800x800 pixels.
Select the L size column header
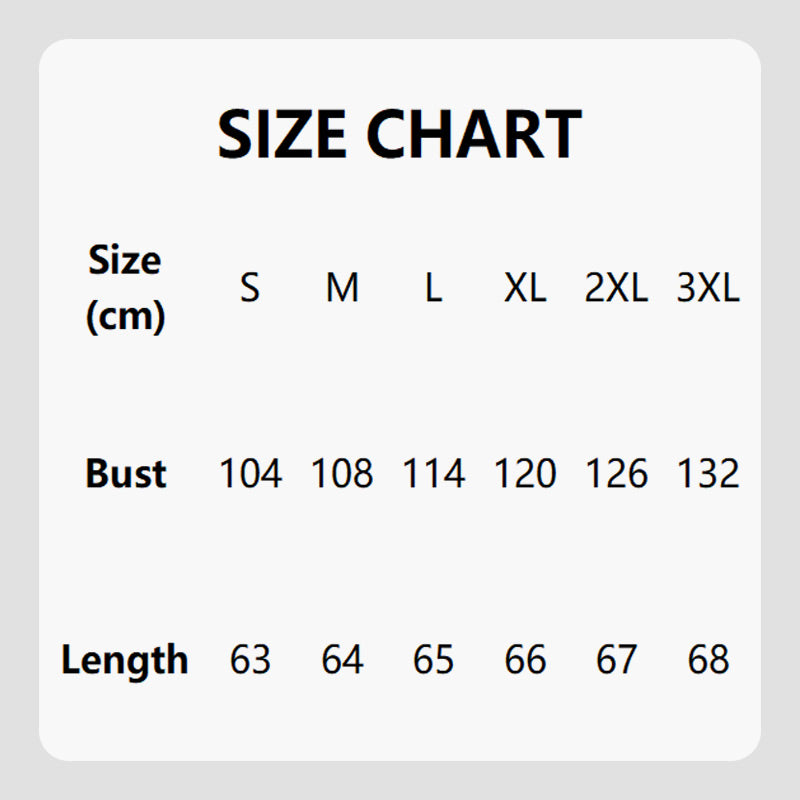click(x=433, y=289)
